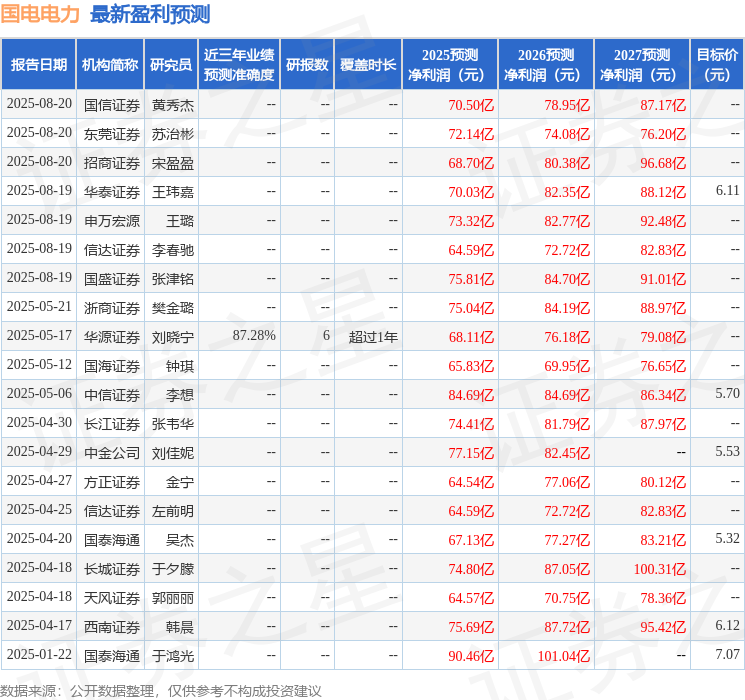Image resolution: width=745 pixels, height=700 pixels.
Task: Click analyst name 刘晓宁
Action: [173, 337]
